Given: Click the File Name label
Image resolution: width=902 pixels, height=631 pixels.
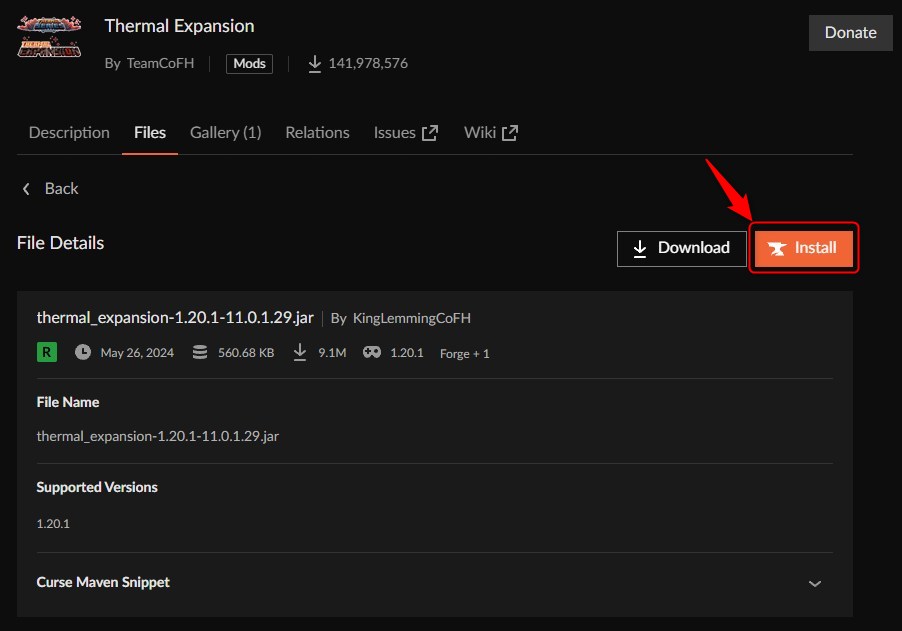Looking at the screenshot, I should pos(68,402).
